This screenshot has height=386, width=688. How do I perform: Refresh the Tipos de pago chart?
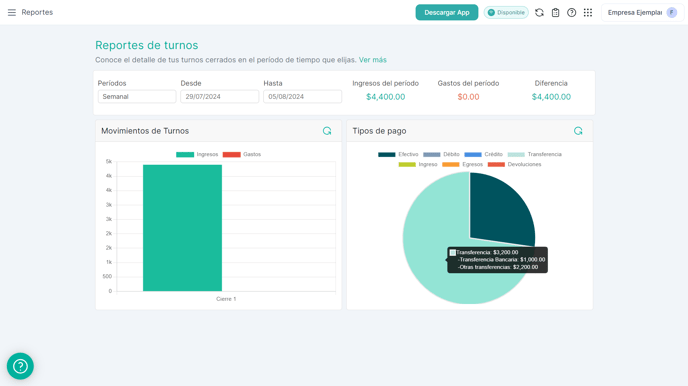(x=578, y=131)
